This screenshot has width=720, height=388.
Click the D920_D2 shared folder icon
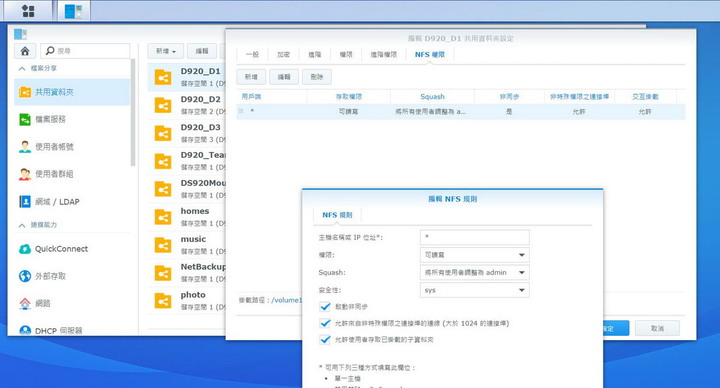(x=163, y=105)
